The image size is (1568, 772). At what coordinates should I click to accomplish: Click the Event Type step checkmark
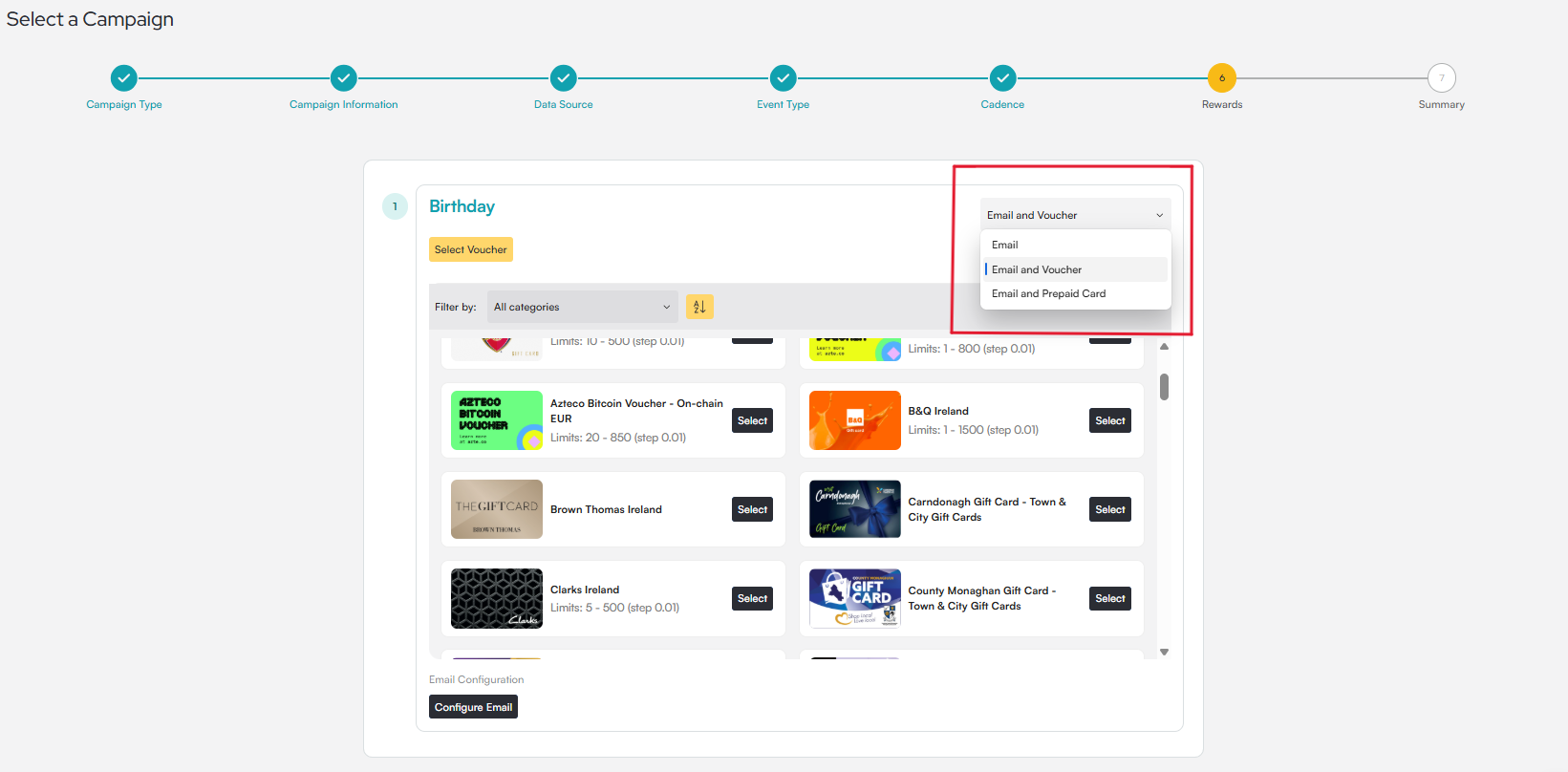tap(784, 78)
